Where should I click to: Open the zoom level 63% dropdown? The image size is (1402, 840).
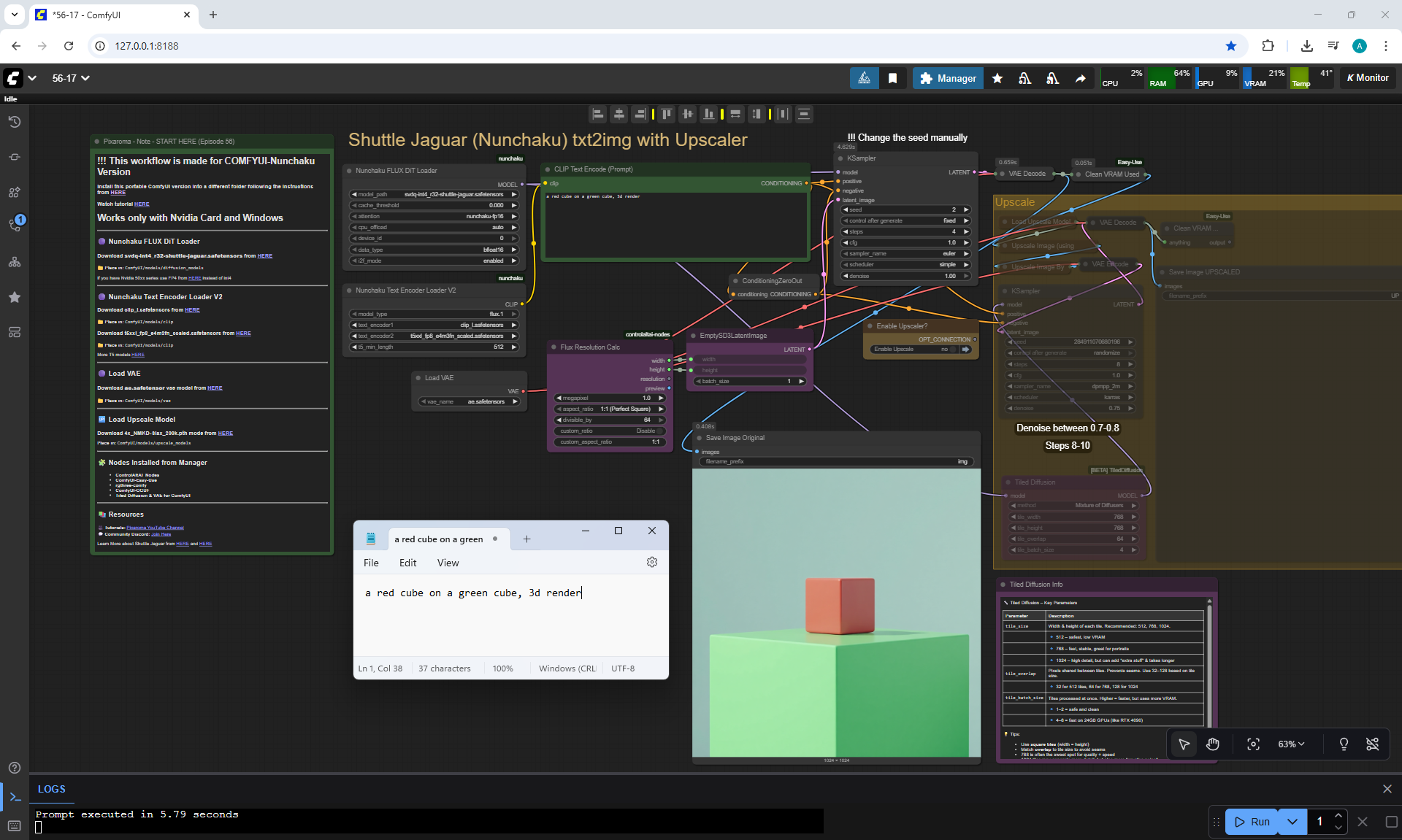tap(1290, 744)
